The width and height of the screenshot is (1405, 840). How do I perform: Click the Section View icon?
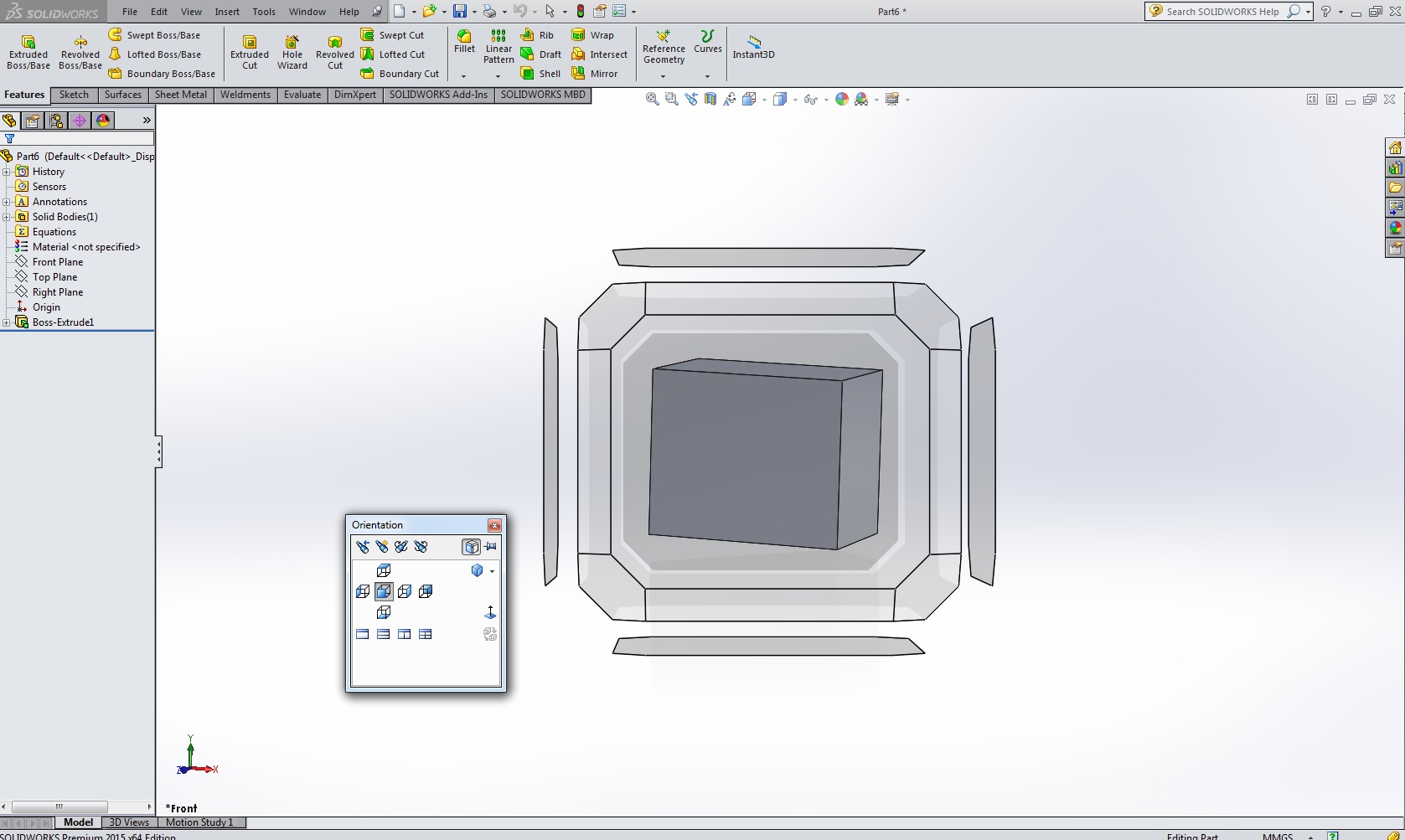(x=710, y=99)
